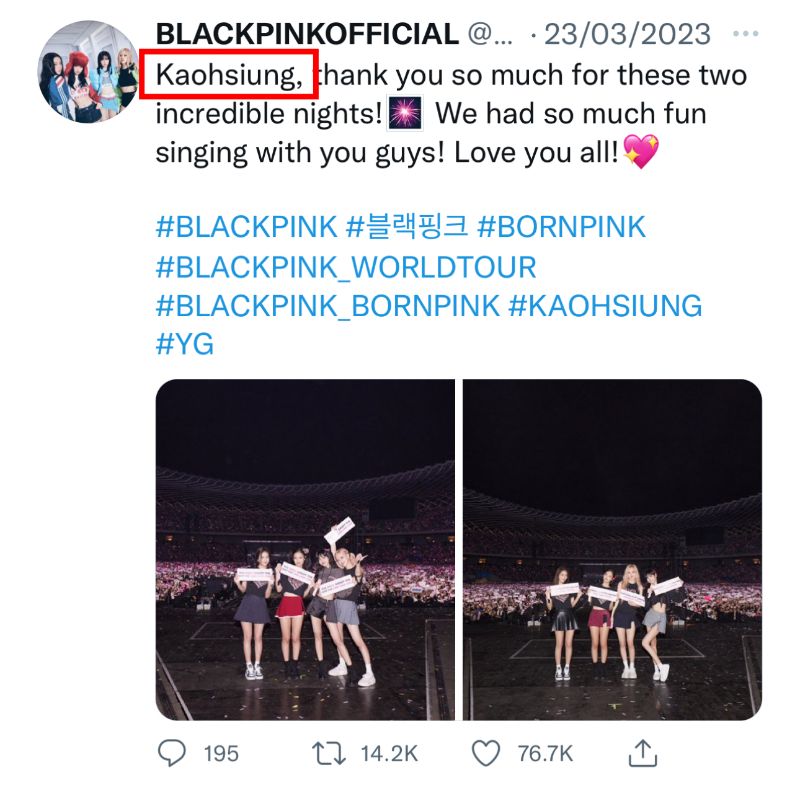This screenshot has width=800, height=788.
Task: Open the share upload icon
Action: click(643, 752)
